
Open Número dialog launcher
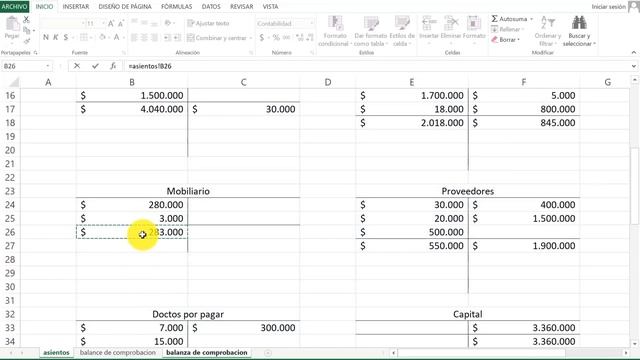[312, 53]
